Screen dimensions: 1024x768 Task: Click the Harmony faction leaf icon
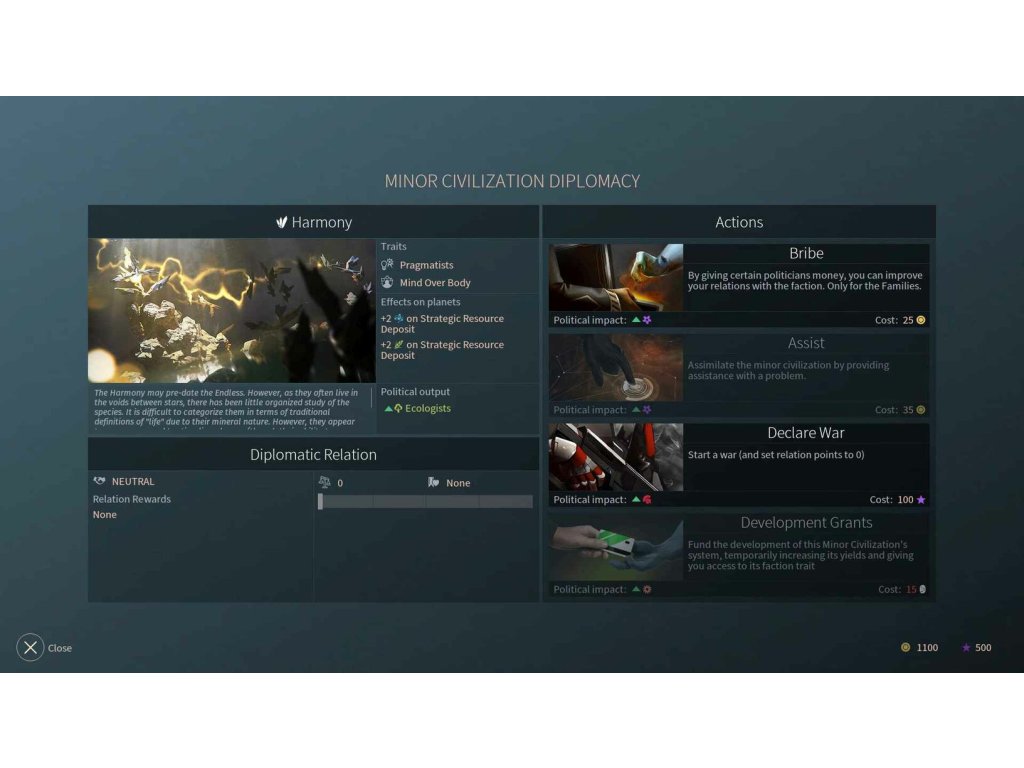click(281, 223)
